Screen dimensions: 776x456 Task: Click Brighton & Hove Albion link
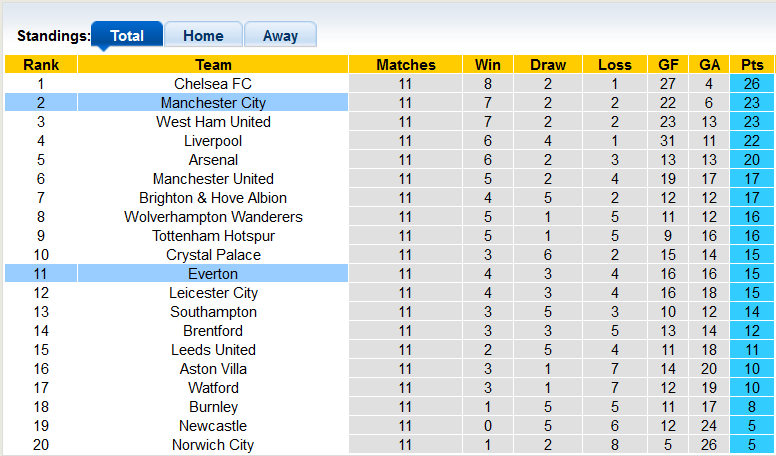click(x=213, y=198)
